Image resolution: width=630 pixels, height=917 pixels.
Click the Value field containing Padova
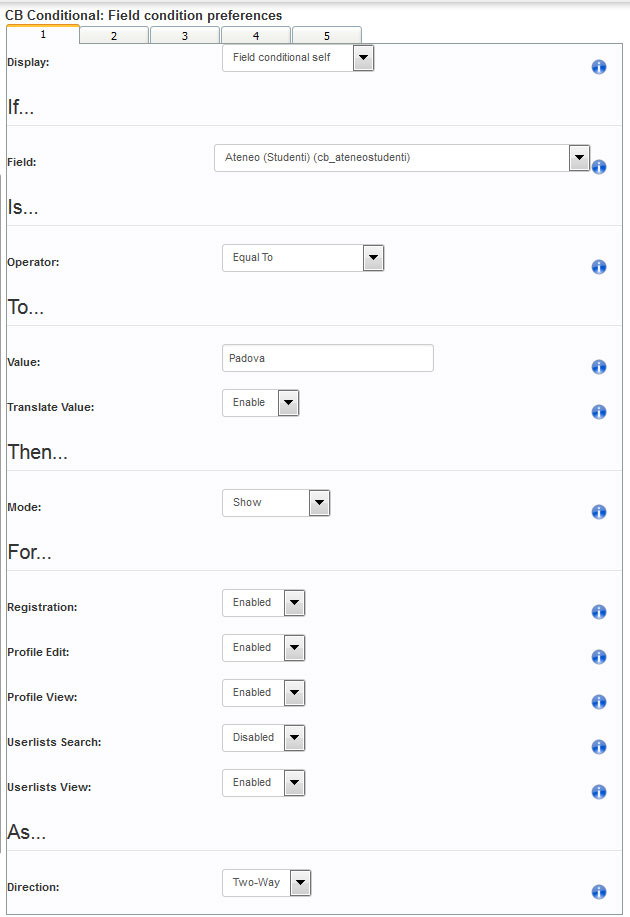pyautogui.click(x=328, y=358)
